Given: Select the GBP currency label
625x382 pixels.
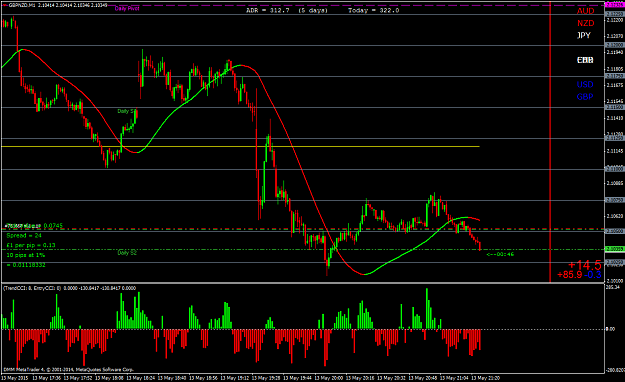Looking at the screenshot, I should [585, 96].
